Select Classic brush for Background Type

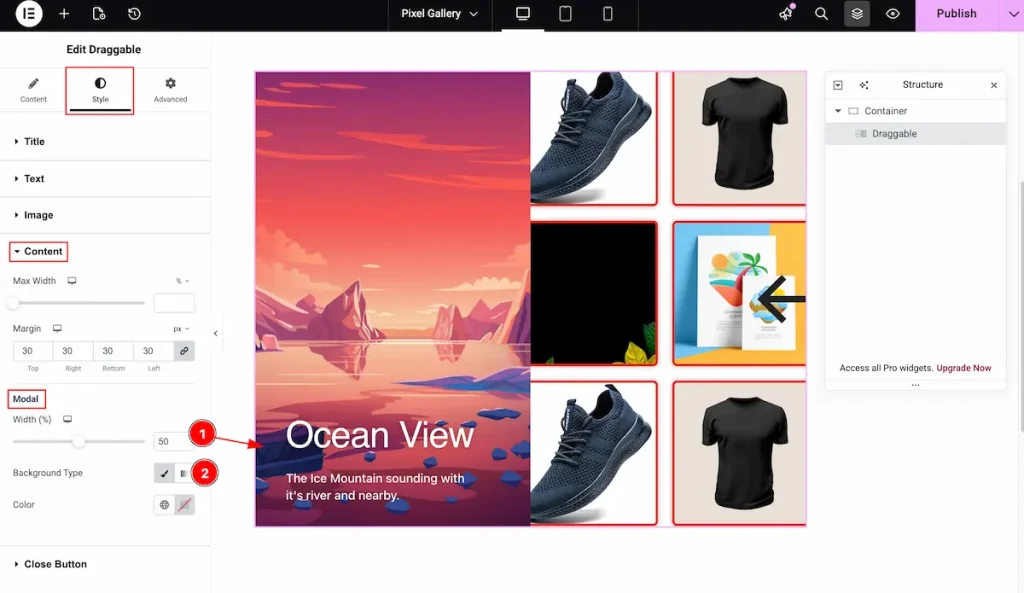pos(164,472)
